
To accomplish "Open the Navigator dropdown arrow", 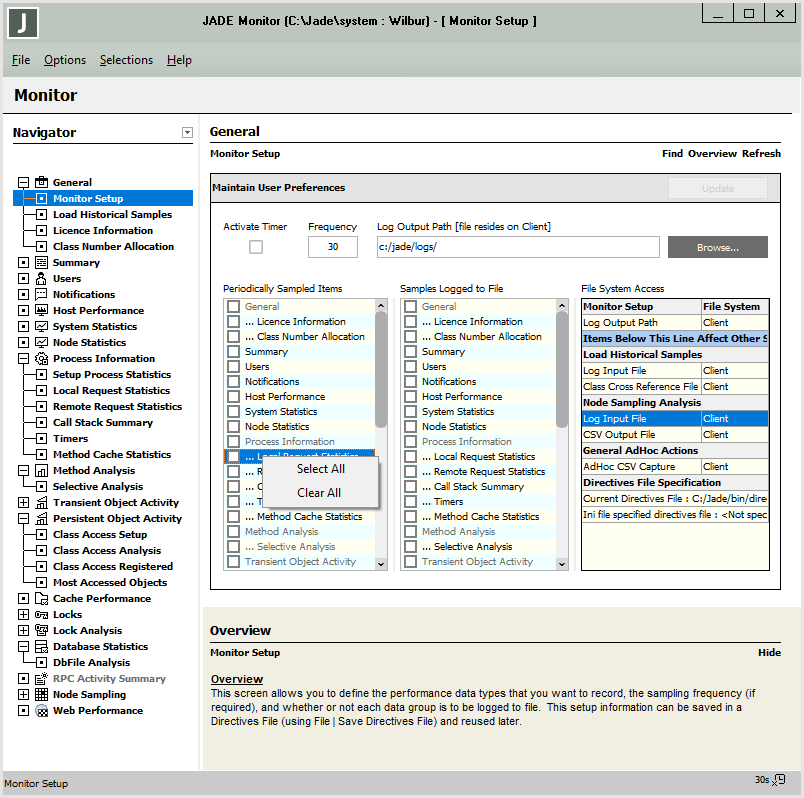I will point(187,133).
